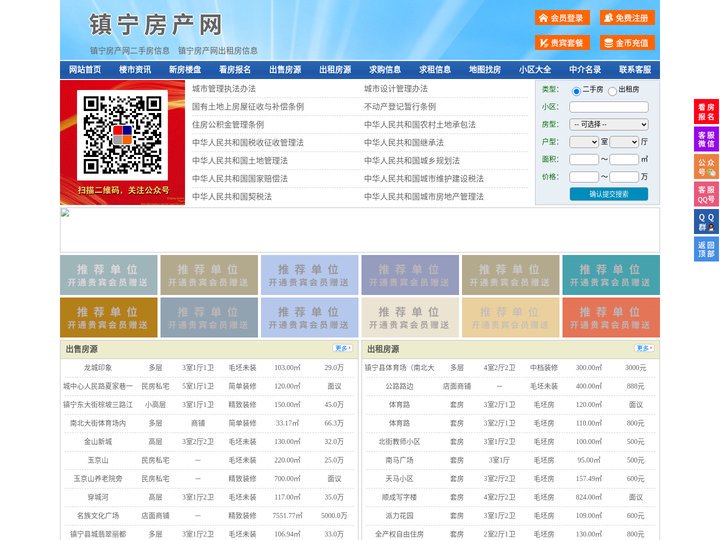Click the 客服微信 side floating icon

coord(706,139)
